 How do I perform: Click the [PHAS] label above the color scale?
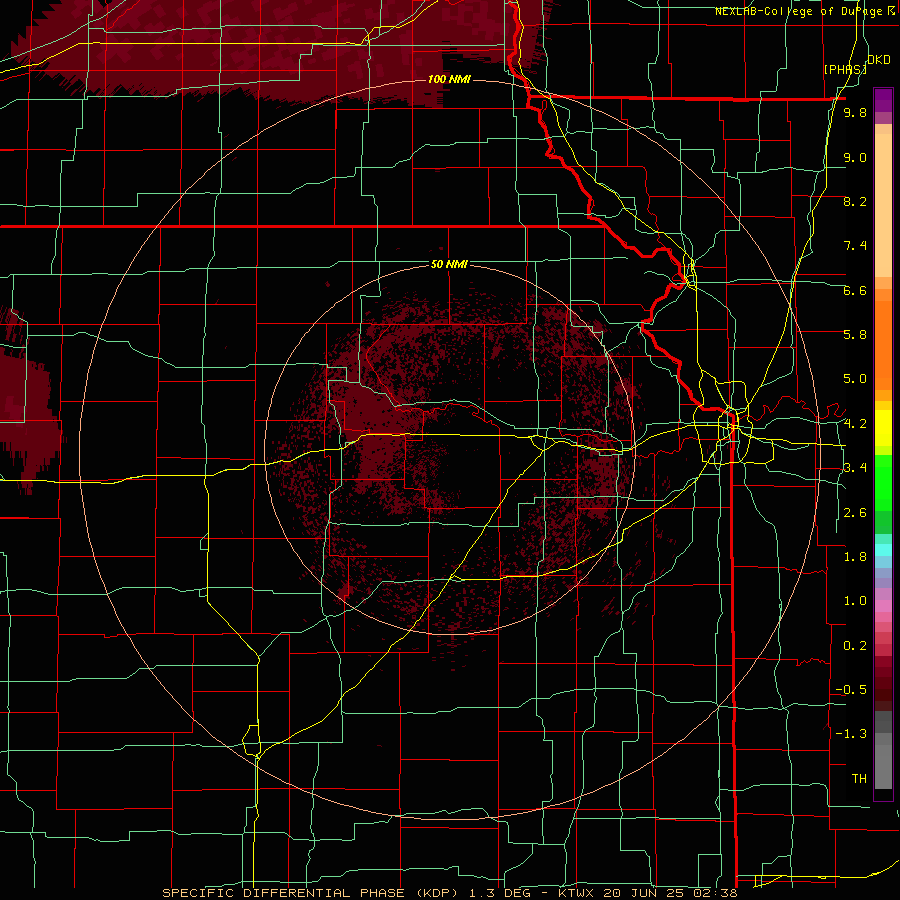point(845,70)
